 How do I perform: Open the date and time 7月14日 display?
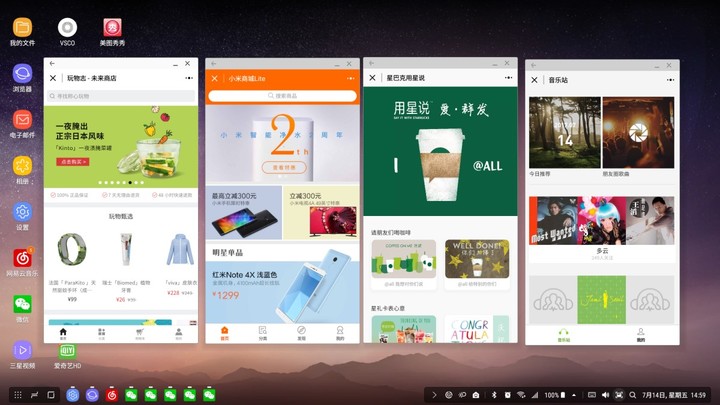[x=674, y=395]
